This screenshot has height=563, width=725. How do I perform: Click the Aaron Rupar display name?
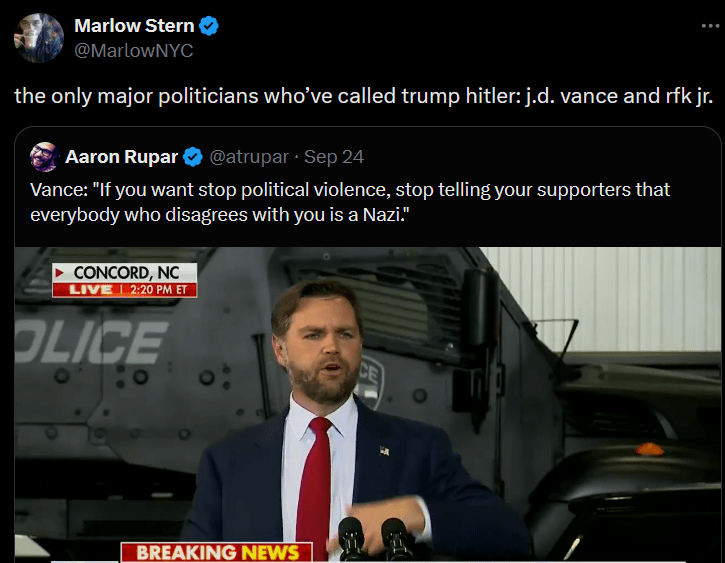coord(122,157)
